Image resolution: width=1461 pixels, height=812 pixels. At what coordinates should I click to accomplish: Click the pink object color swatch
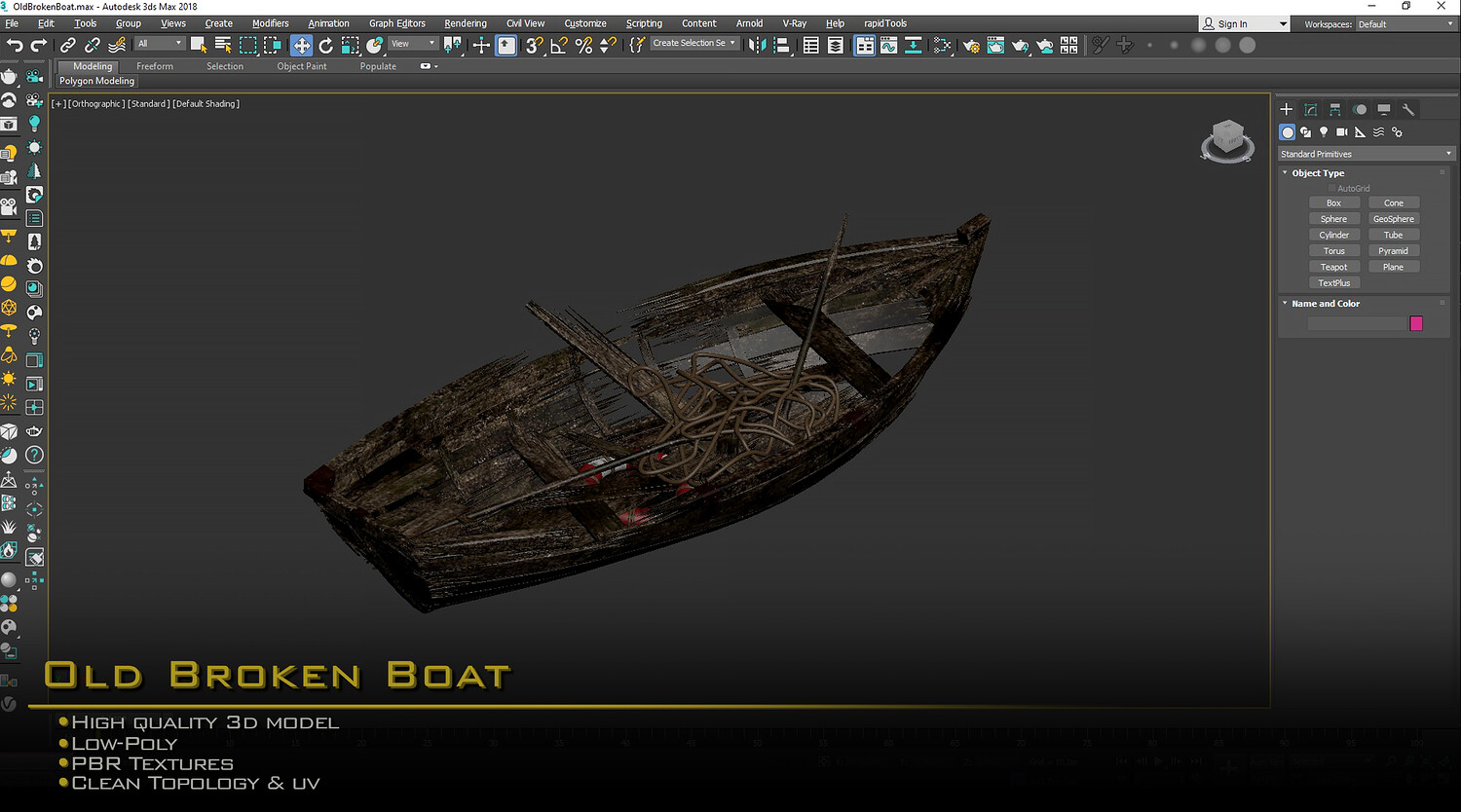pos(1416,323)
